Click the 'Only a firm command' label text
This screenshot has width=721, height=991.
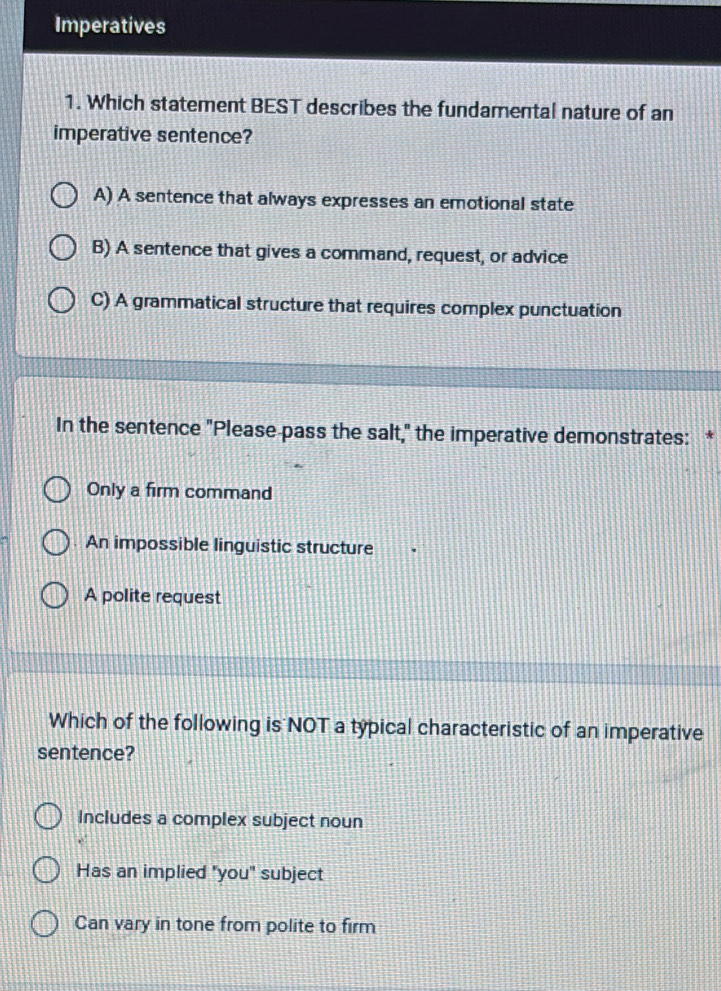point(179,491)
